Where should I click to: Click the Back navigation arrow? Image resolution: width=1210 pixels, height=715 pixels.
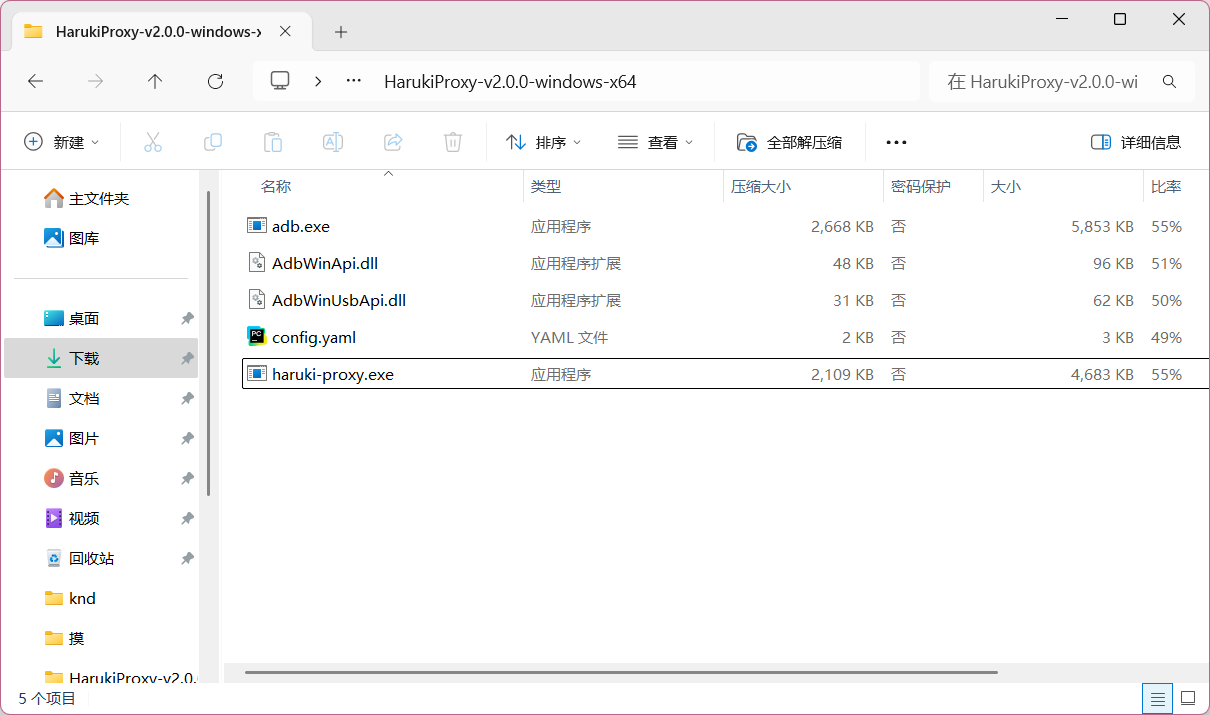click(x=36, y=82)
